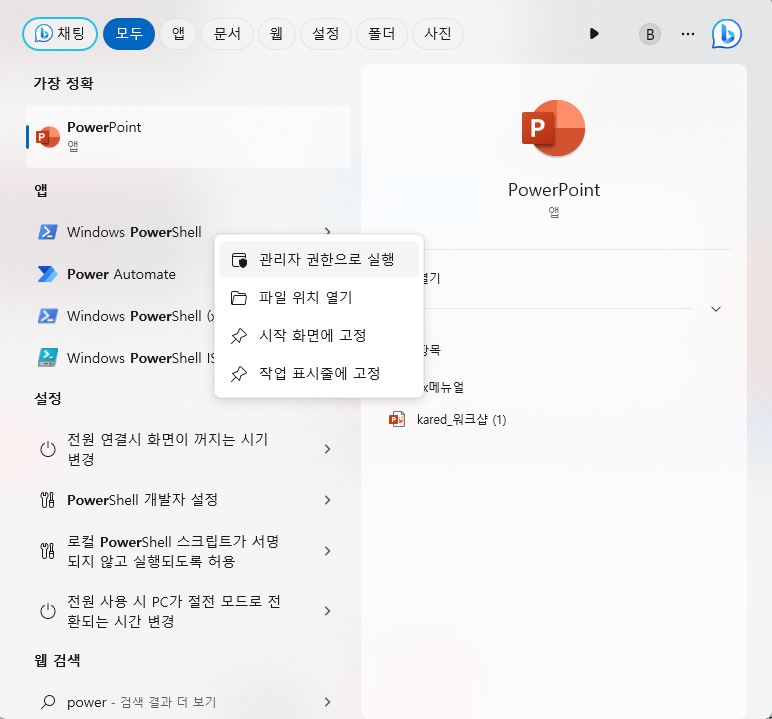
Task: Click the Power Automate app icon
Action: click(x=48, y=274)
